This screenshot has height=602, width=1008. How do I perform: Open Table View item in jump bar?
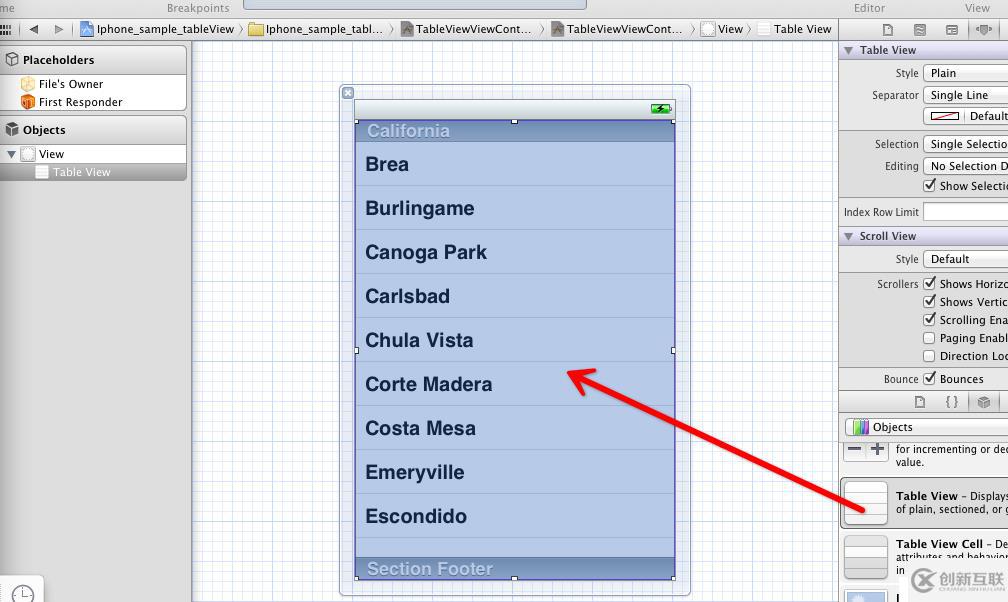click(795, 29)
